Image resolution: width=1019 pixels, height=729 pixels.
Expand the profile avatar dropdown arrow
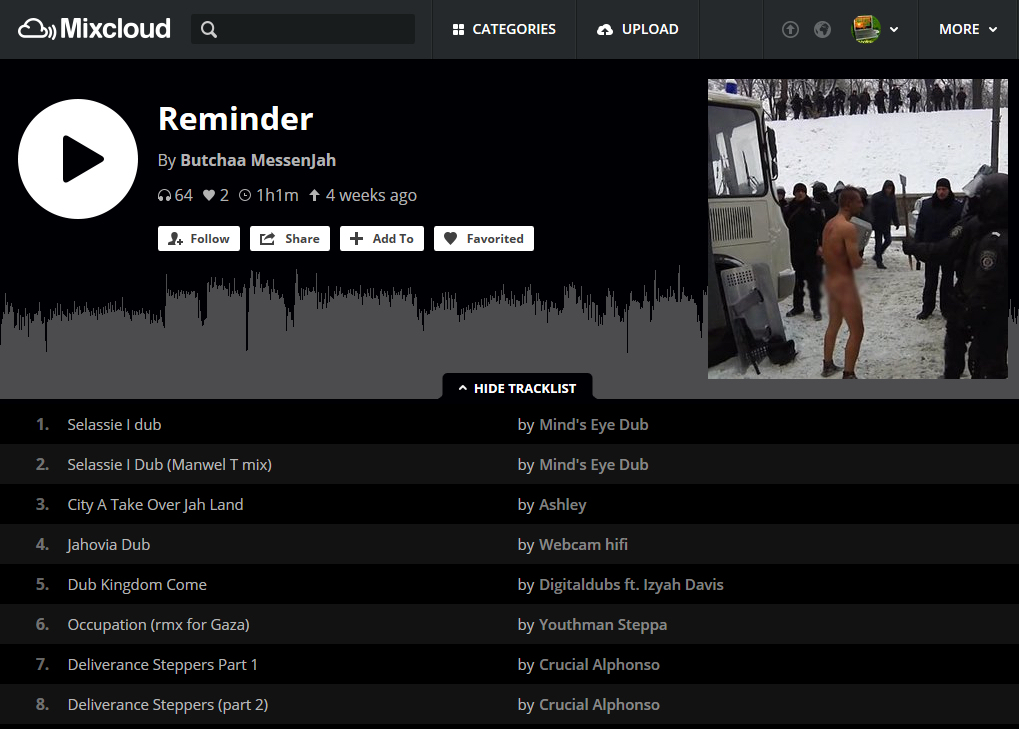894,29
